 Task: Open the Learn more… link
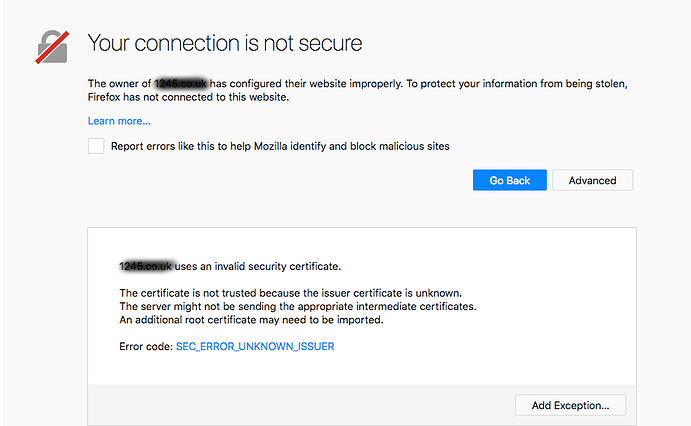[119, 121]
